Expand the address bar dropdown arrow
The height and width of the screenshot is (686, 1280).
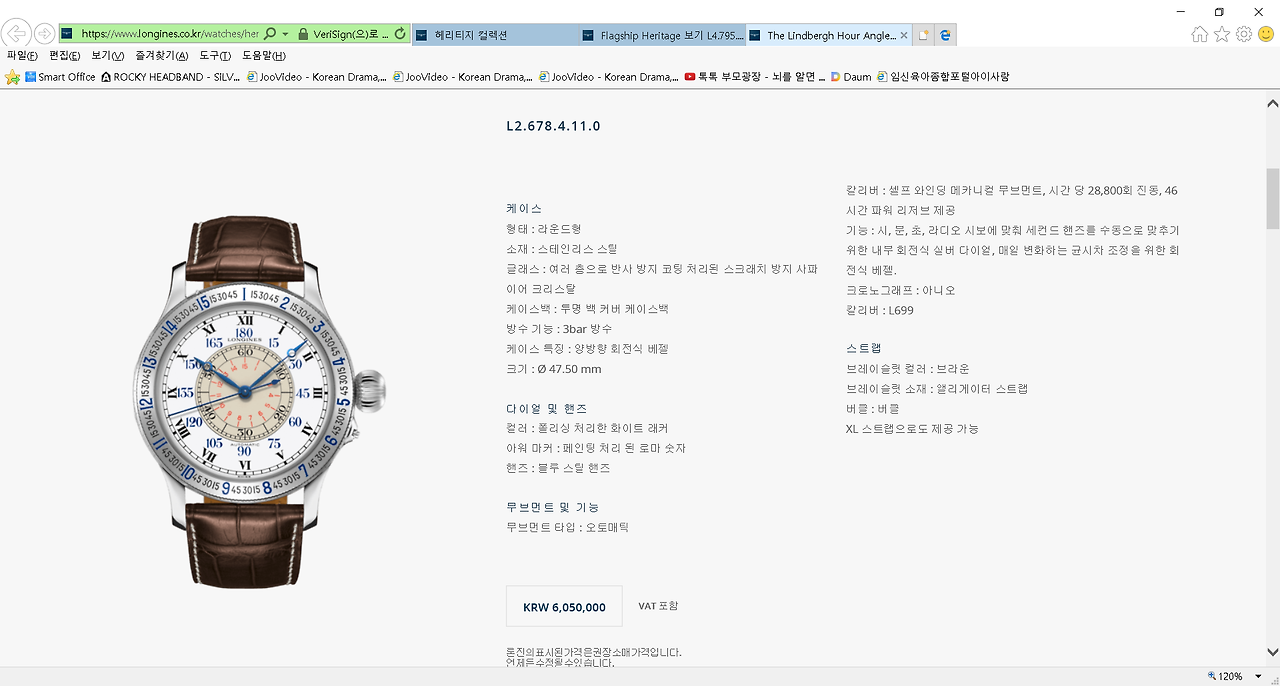click(x=286, y=34)
